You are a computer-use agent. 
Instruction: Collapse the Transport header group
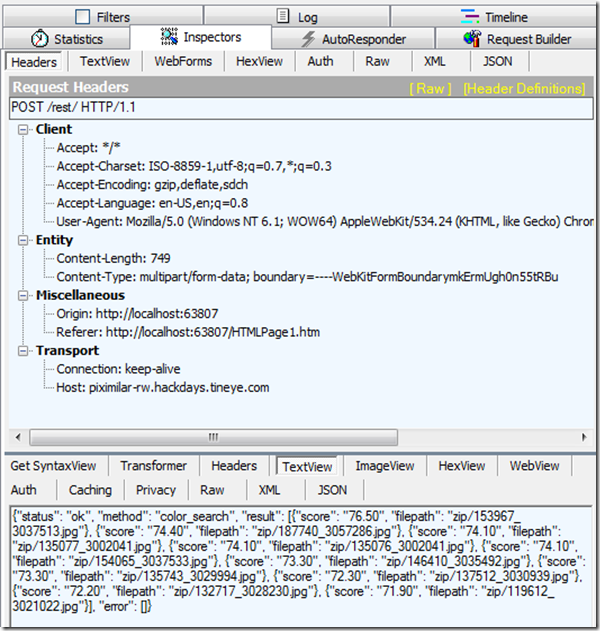pos(23,351)
